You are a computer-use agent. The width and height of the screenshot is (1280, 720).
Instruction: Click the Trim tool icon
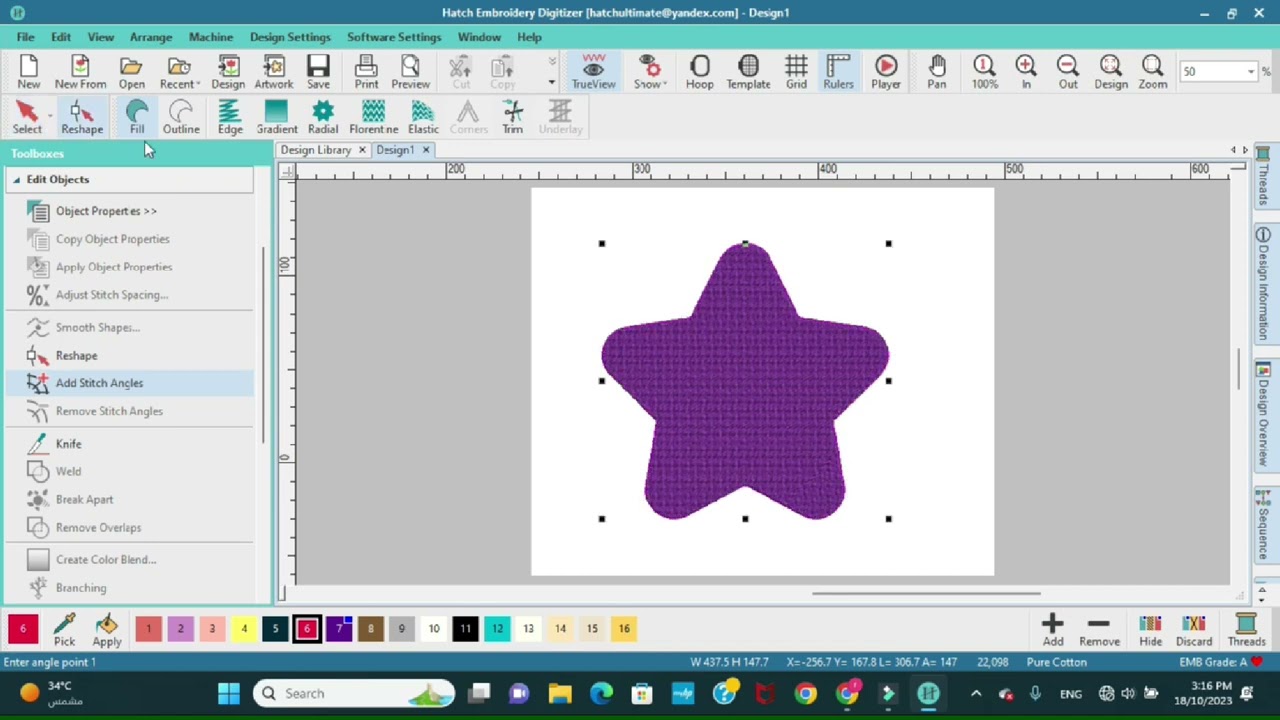[512, 117]
